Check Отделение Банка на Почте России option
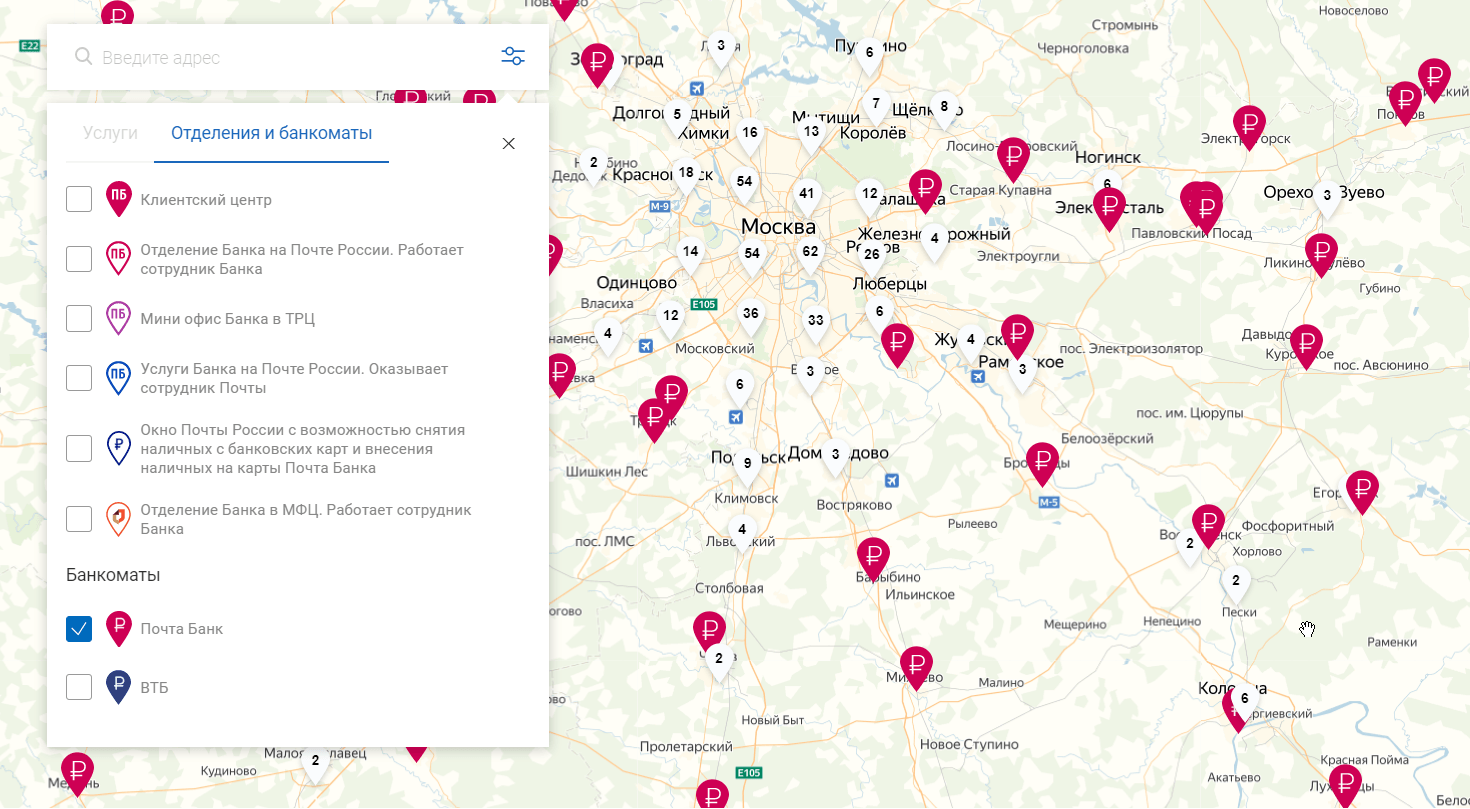Viewport: 1470px width, 809px height. [79, 259]
